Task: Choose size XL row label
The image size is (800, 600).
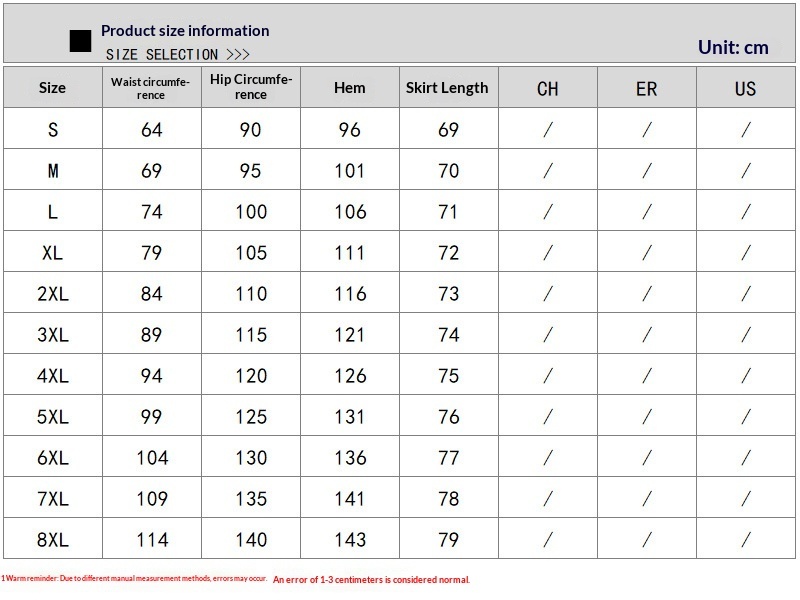Action: [x=53, y=253]
